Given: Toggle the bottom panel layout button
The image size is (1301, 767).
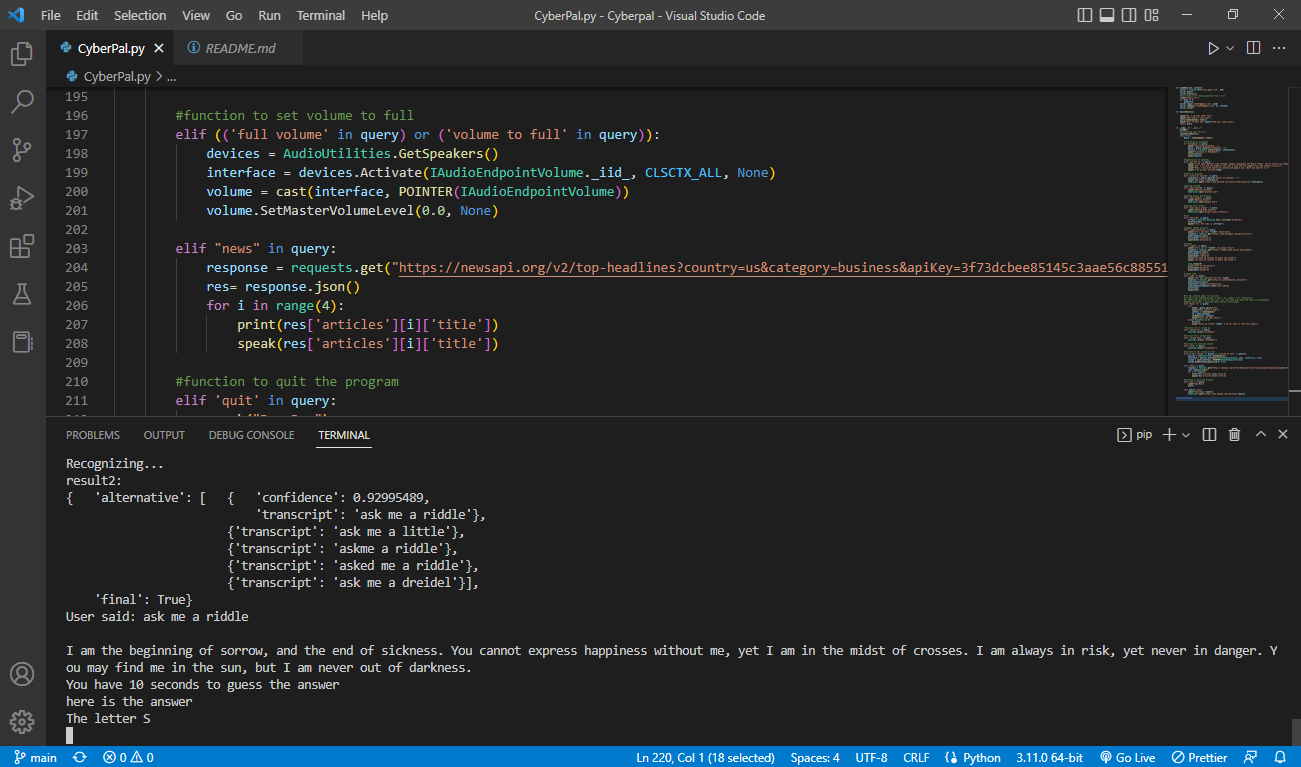Looking at the screenshot, I should click(x=1108, y=15).
